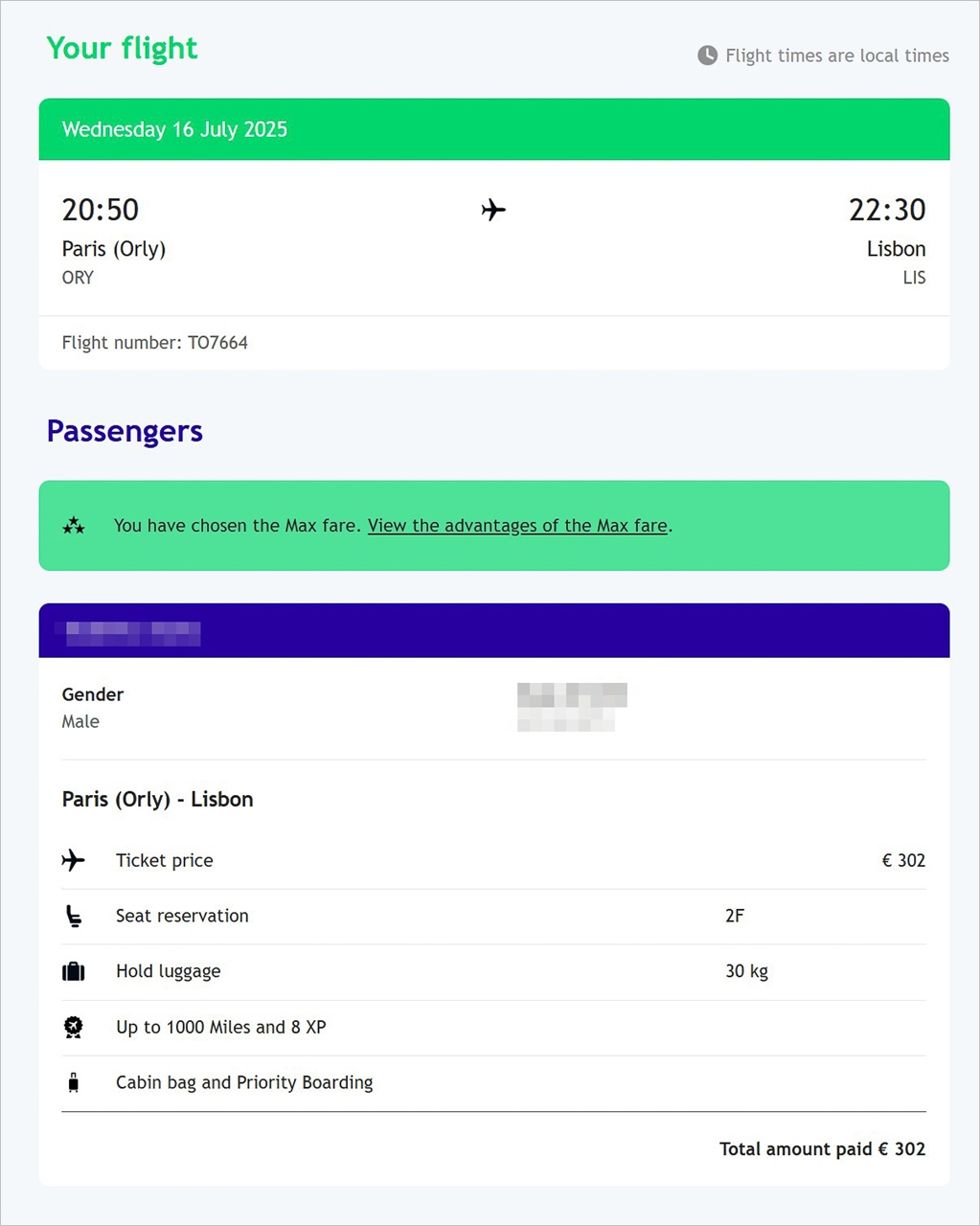Open the 'View the advantages of the Max fare' link

pyautogui.click(x=517, y=526)
